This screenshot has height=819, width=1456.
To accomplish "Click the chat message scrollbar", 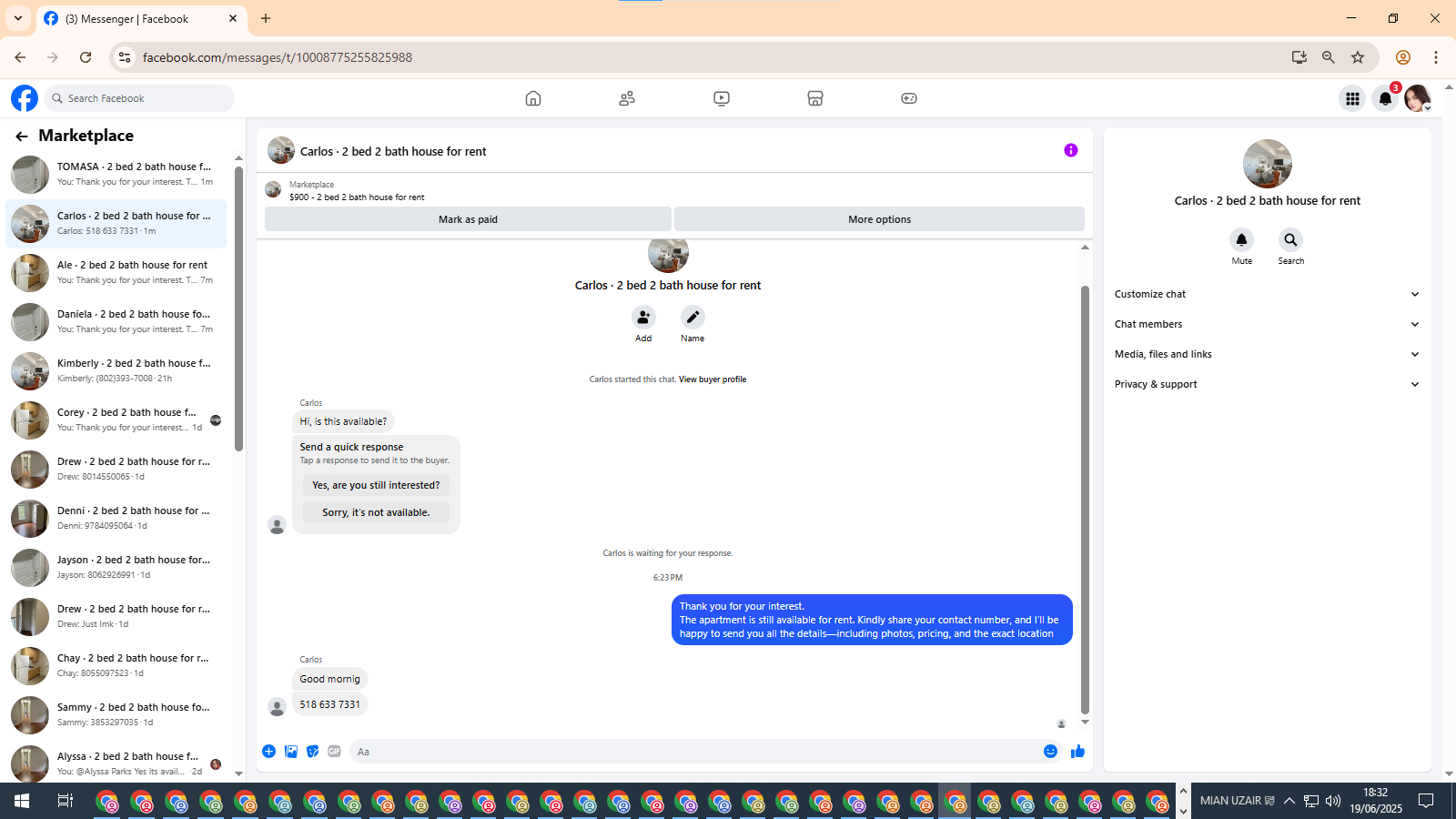I will (x=1085, y=499).
